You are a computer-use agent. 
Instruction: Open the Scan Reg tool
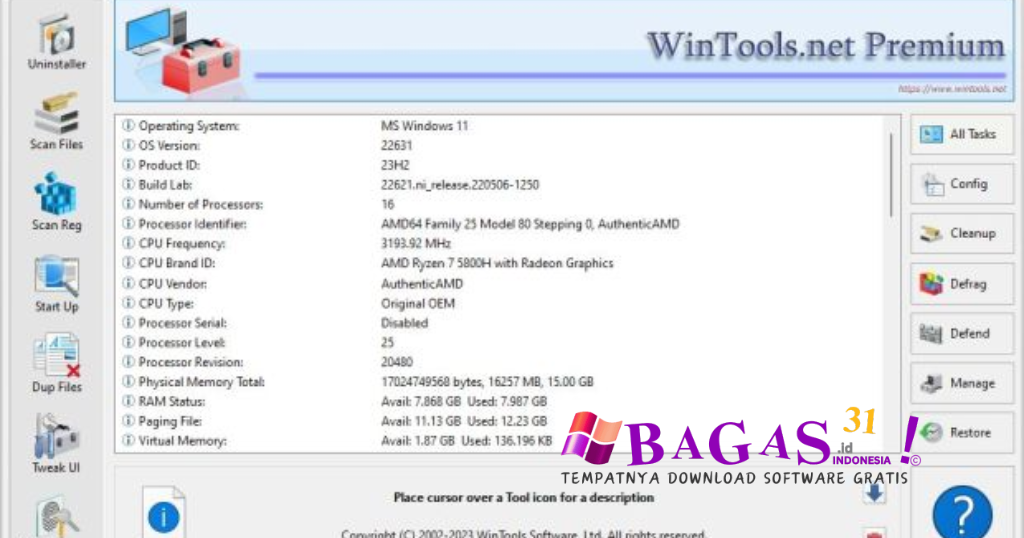pos(56,202)
